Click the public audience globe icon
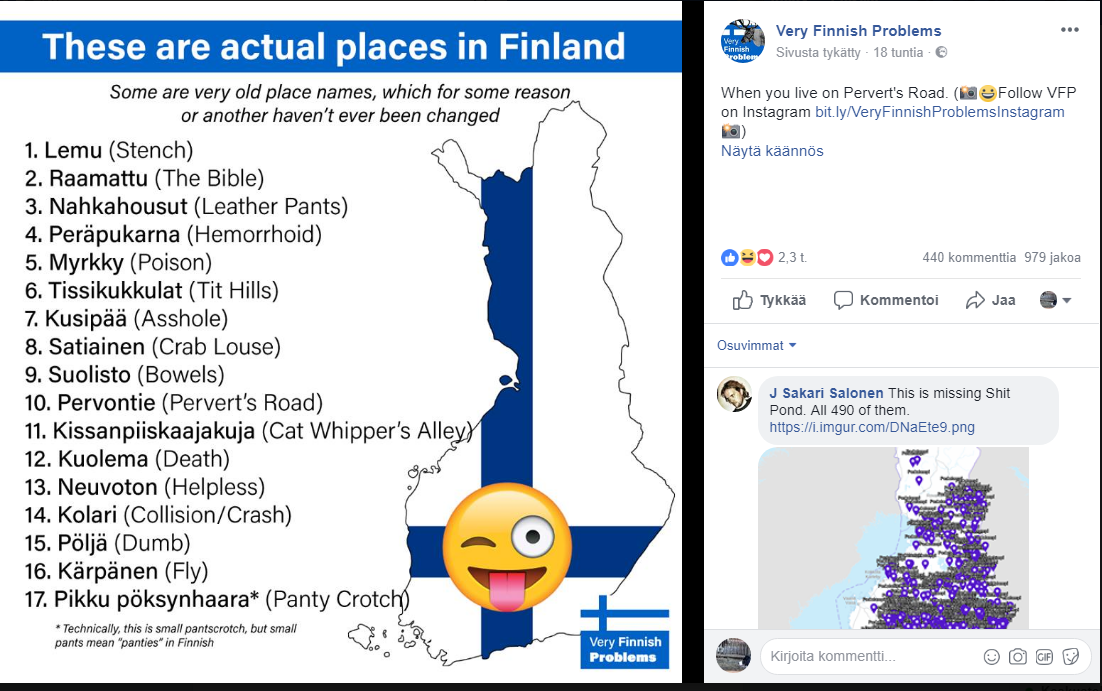 click(x=941, y=52)
